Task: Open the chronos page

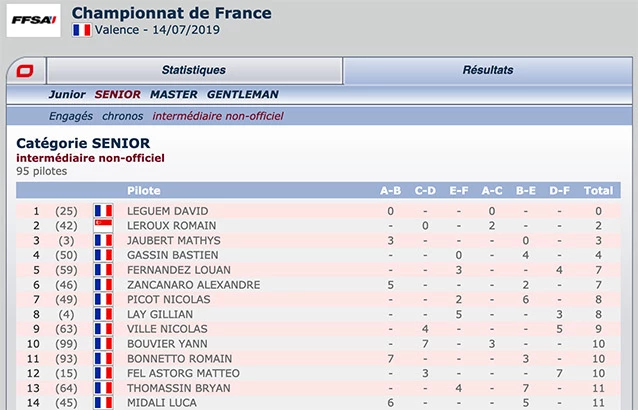Action: click(123, 116)
